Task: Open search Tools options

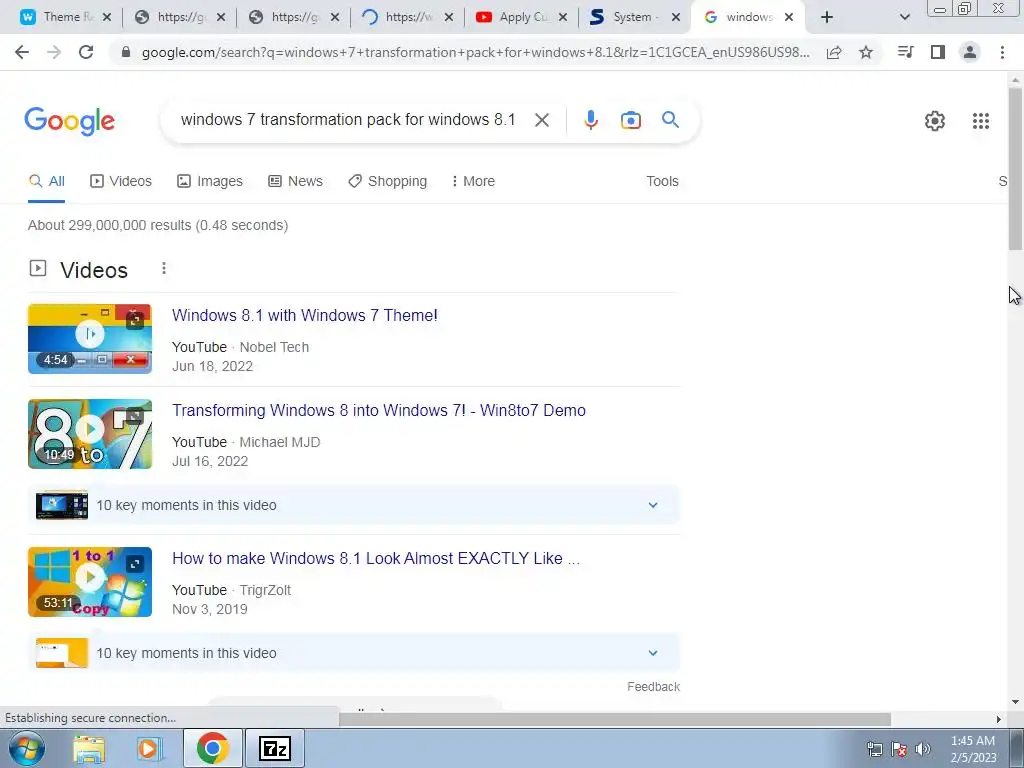Action: (662, 181)
